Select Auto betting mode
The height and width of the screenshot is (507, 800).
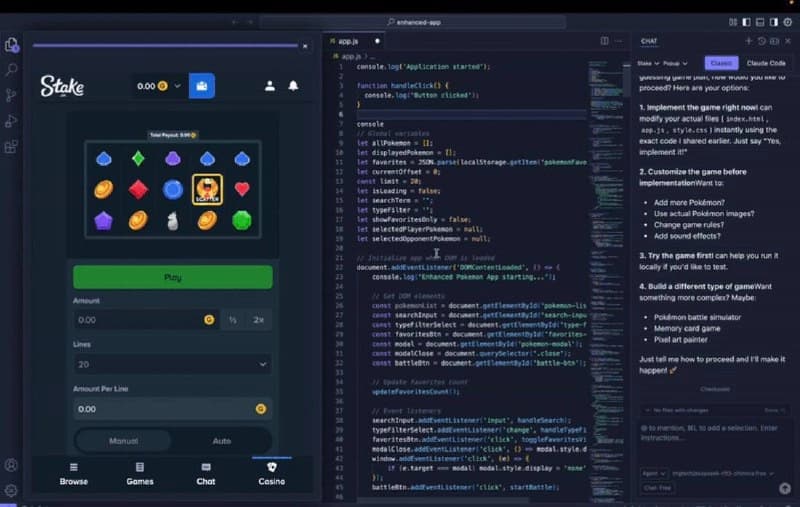221,441
